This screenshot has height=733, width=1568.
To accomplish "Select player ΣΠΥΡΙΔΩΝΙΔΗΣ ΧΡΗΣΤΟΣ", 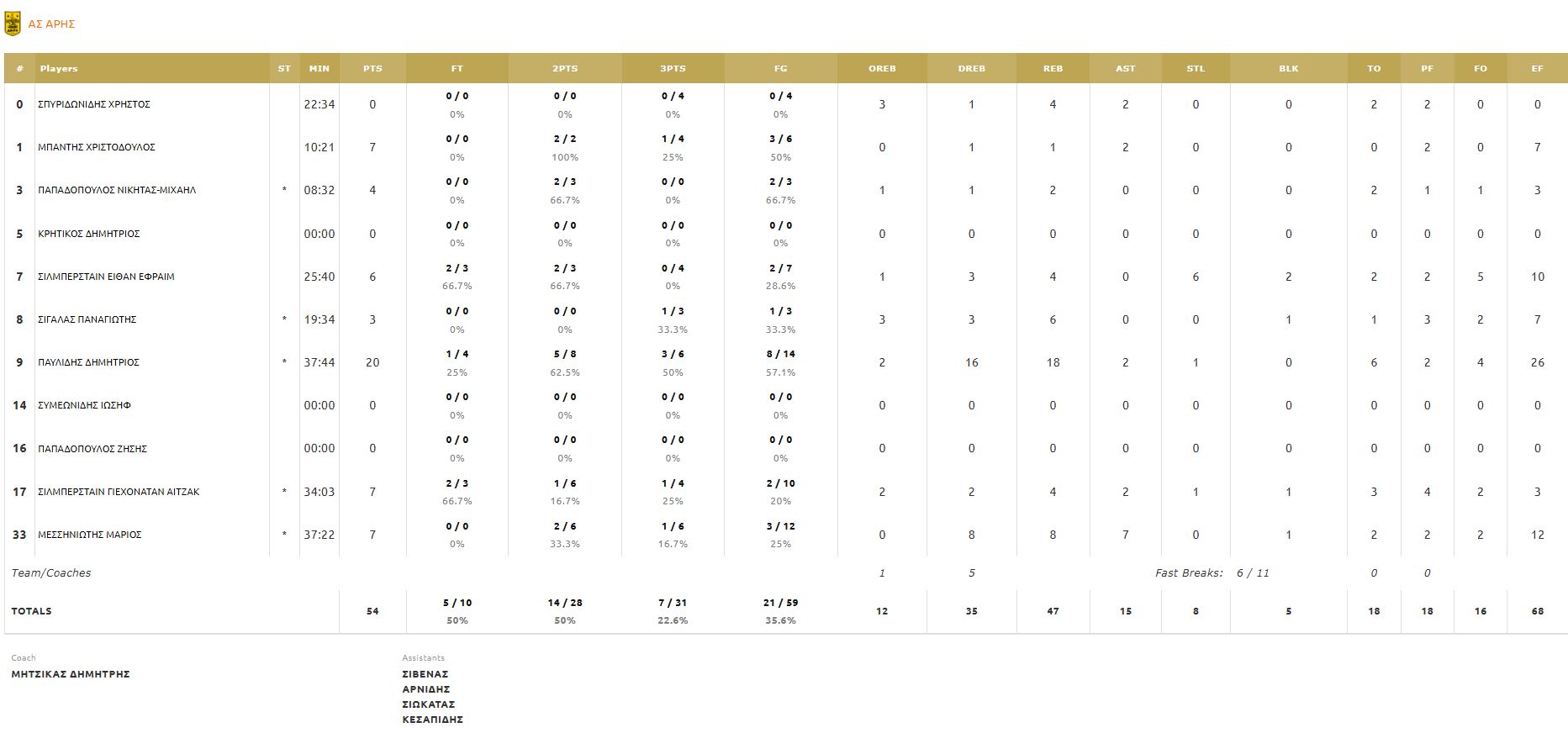I will click(94, 104).
